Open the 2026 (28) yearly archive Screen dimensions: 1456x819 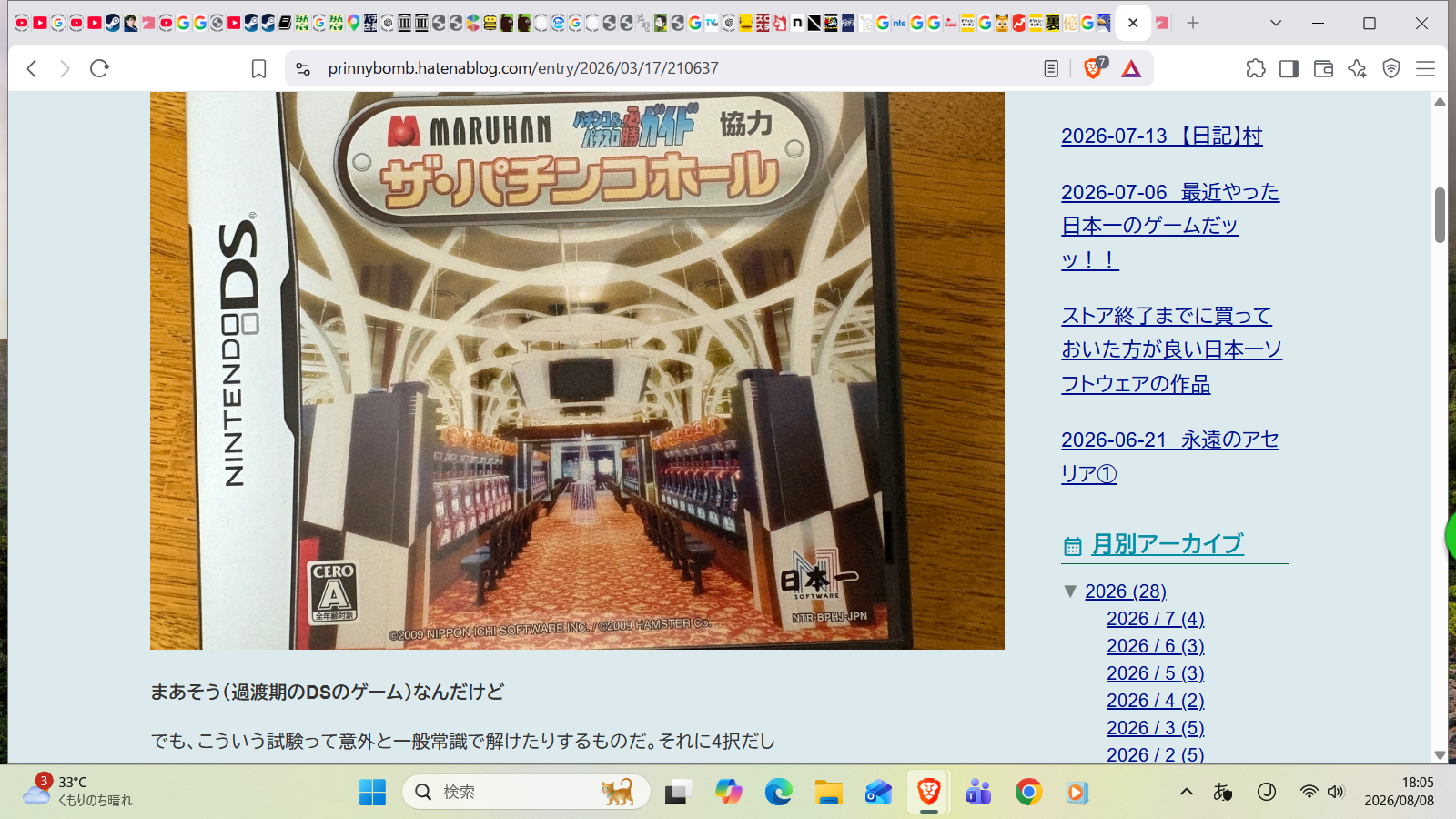tap(1126, 591)
